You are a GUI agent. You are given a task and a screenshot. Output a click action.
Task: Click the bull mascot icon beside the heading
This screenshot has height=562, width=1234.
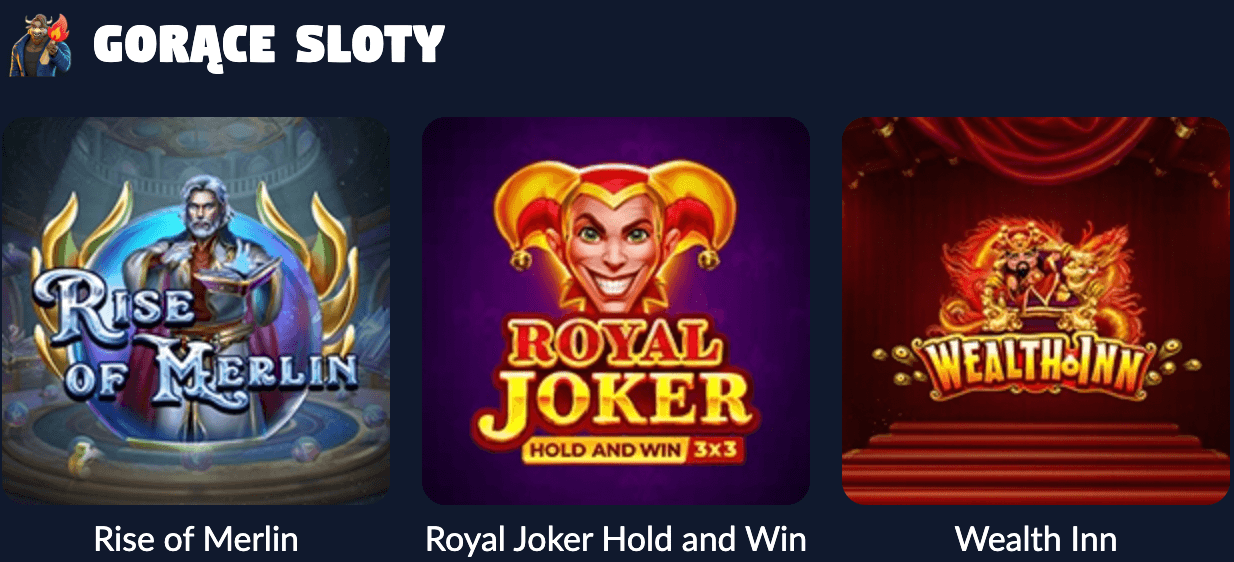coord(41,45)
